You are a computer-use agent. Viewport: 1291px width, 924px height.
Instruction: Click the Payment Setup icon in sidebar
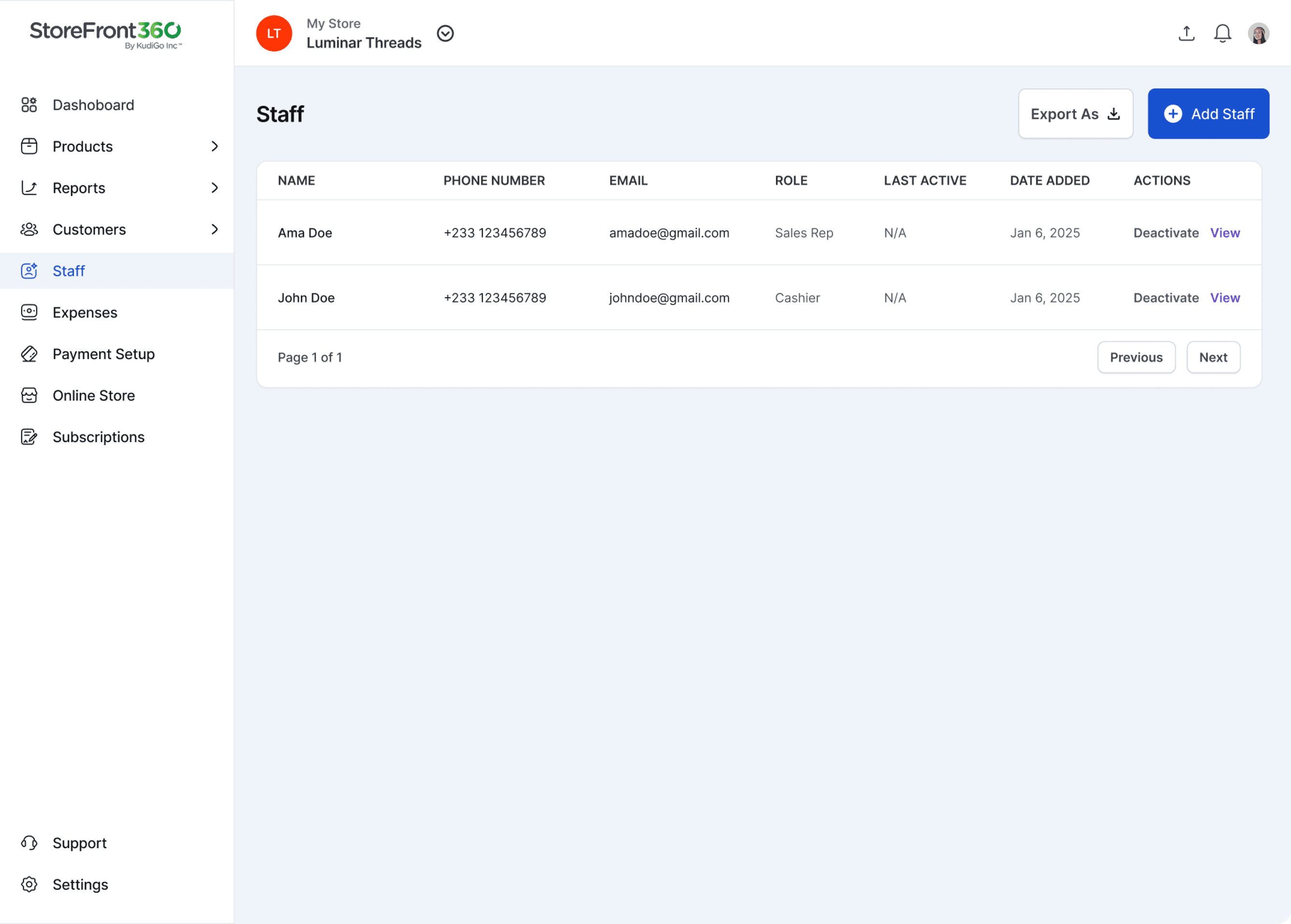pos(29,354)
